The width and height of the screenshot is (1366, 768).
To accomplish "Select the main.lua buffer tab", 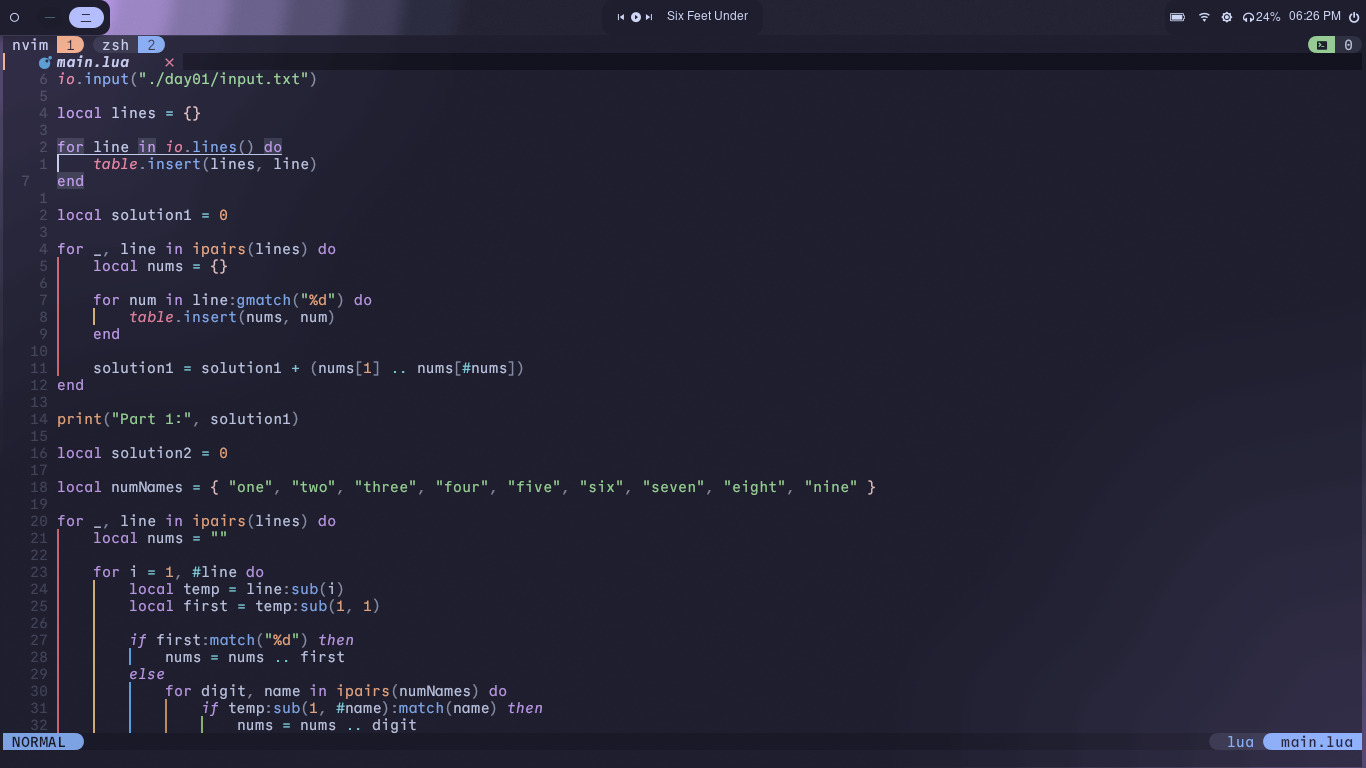I will 93,62.
